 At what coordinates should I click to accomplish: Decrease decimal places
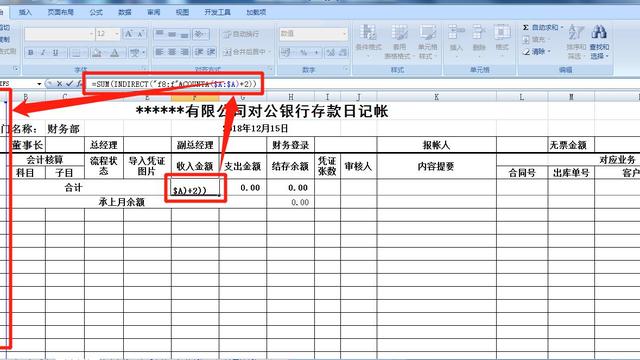tap(343, 52)
